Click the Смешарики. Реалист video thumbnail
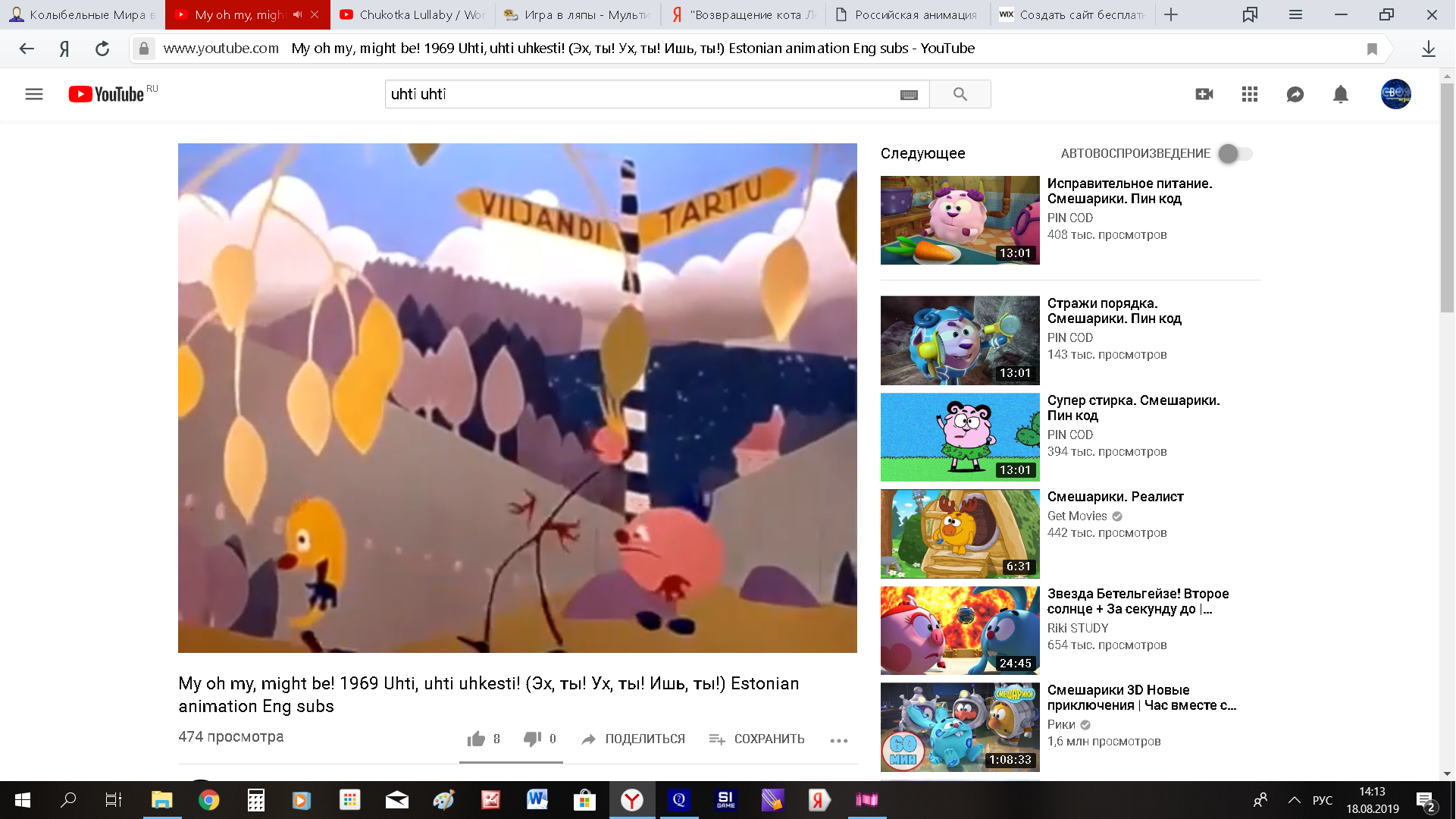 point(960,534)
